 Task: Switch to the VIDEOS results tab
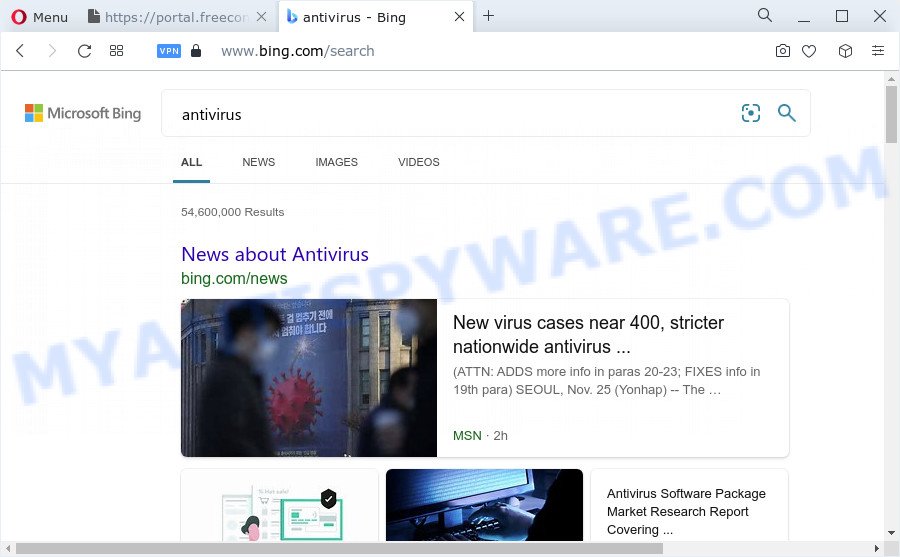[418, 163]
